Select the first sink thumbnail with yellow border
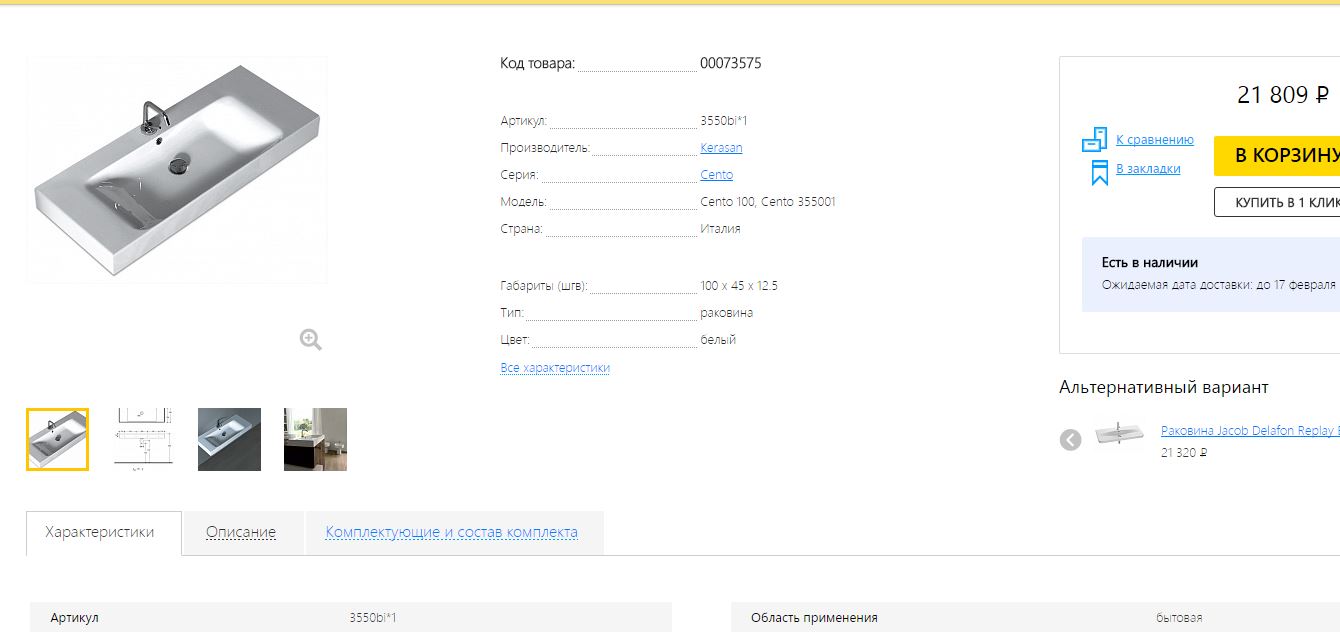Screen dimensions: 1340x641 [x=58, y=439]
